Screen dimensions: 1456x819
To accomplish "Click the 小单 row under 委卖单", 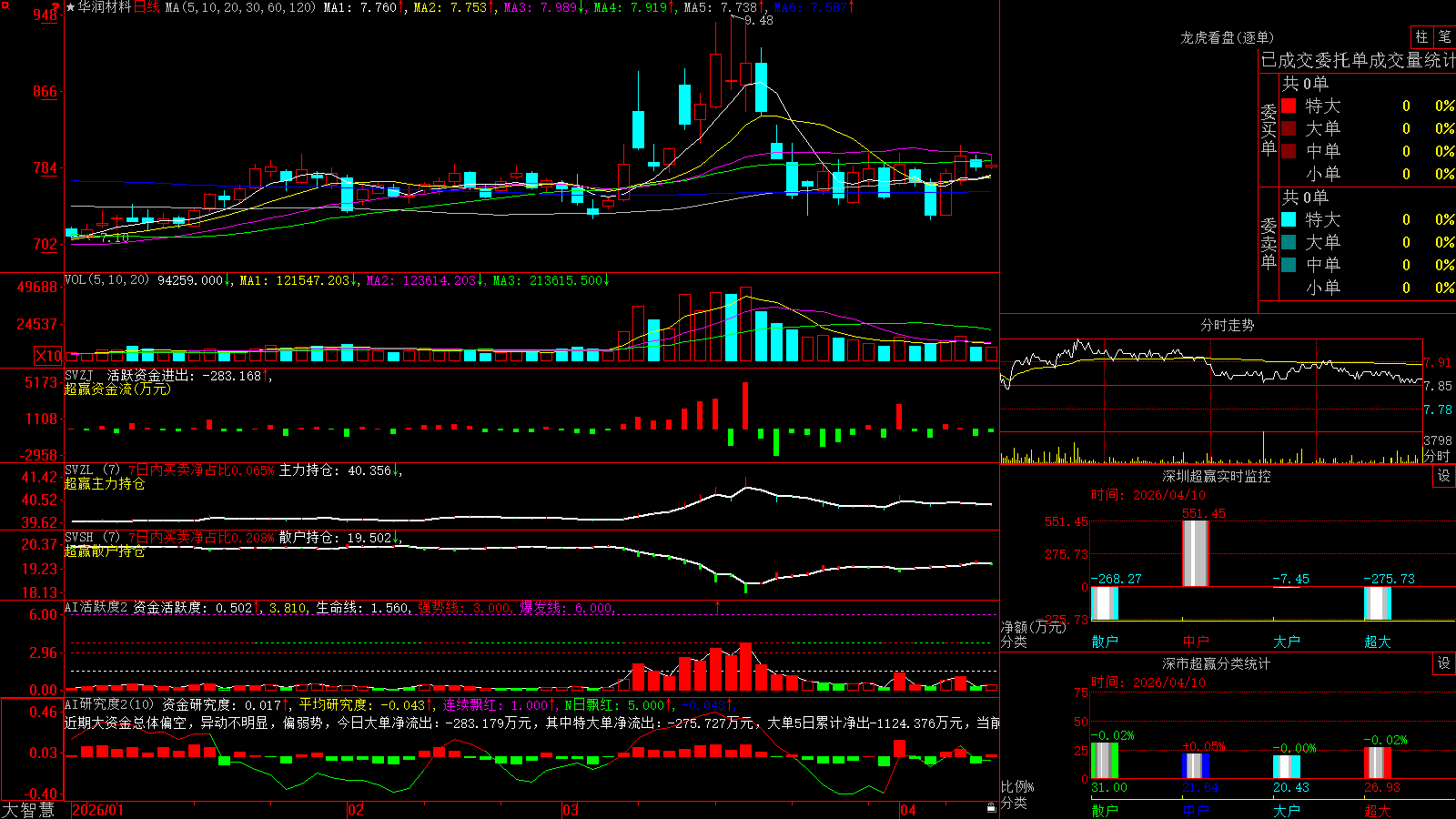I will pyautogui.click(x=1368, y=288).
